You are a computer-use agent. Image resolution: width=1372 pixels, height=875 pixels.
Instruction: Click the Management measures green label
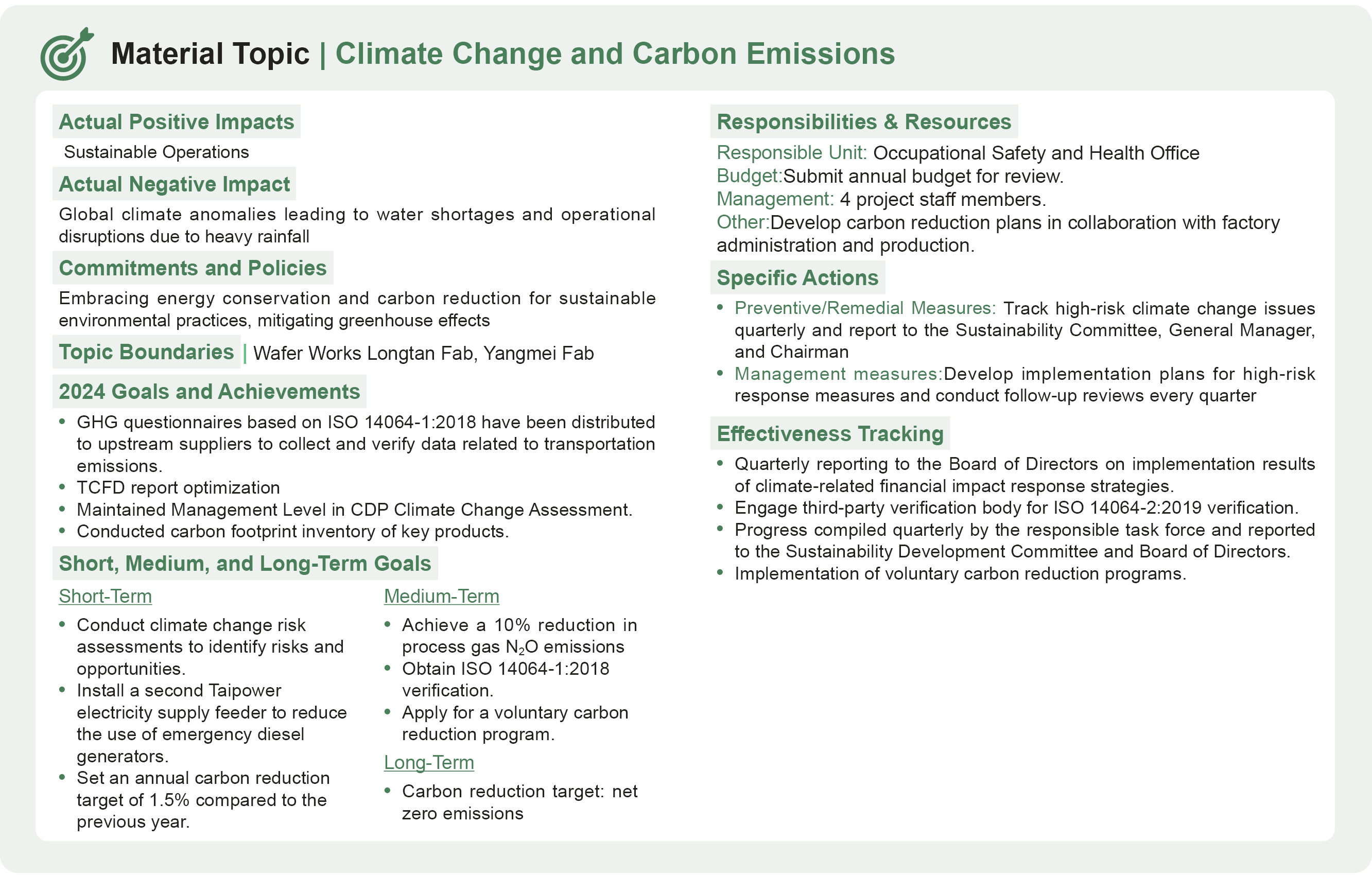coord(838,374)
